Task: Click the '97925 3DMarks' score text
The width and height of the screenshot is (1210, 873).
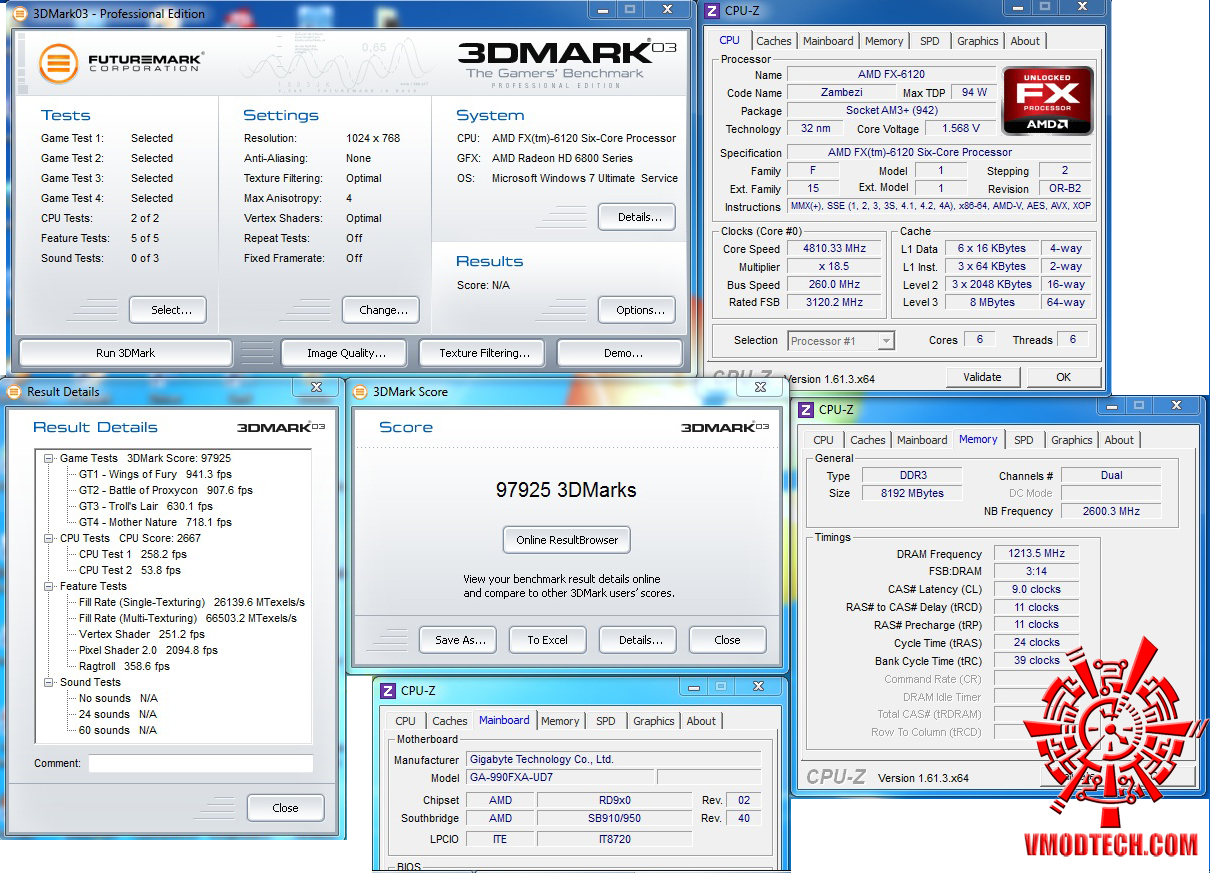Action: pos(566,490)
